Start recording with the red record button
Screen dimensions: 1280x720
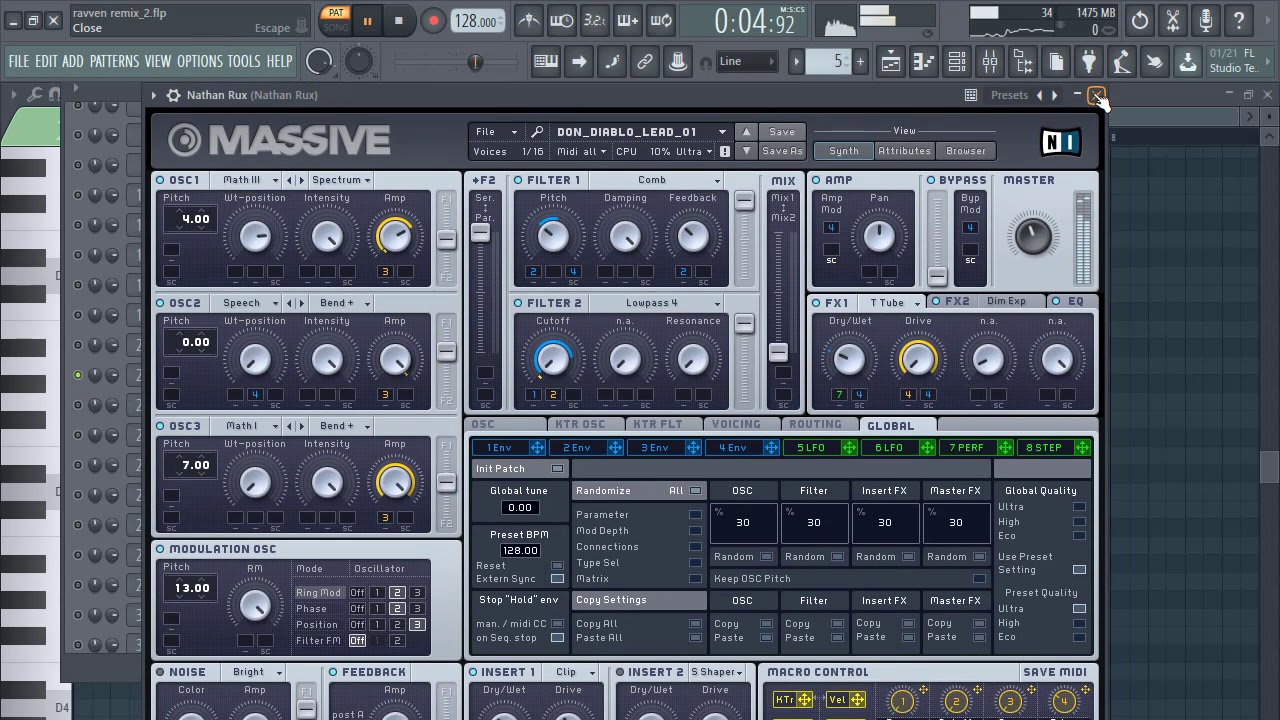coord(433,21)
